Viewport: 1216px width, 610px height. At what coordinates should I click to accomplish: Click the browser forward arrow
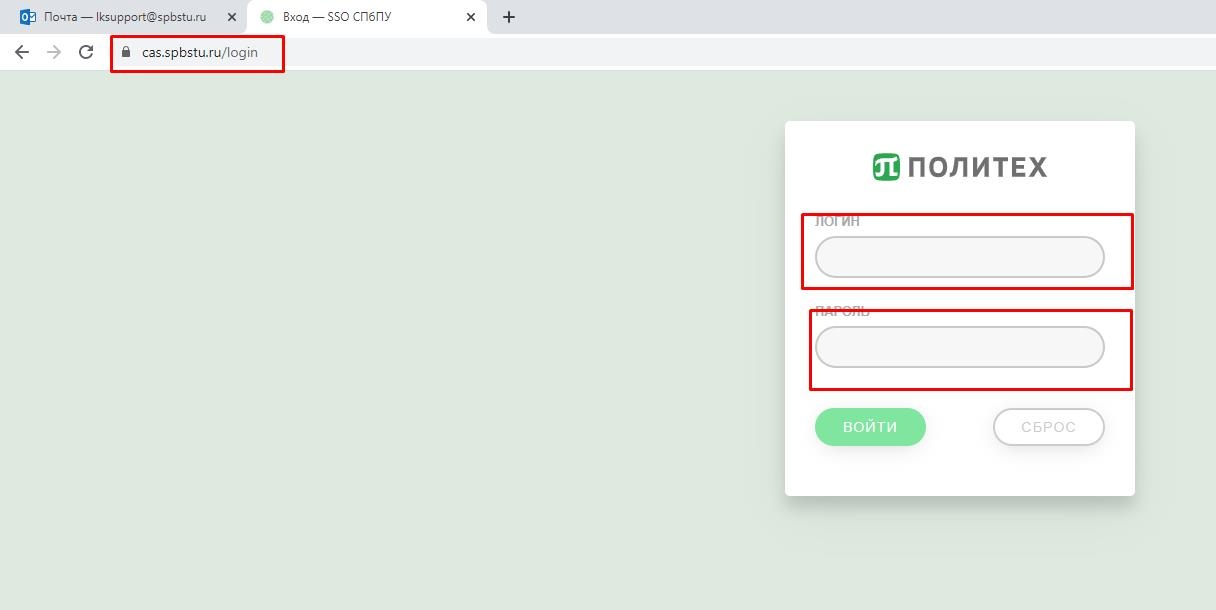coord(54,52)
